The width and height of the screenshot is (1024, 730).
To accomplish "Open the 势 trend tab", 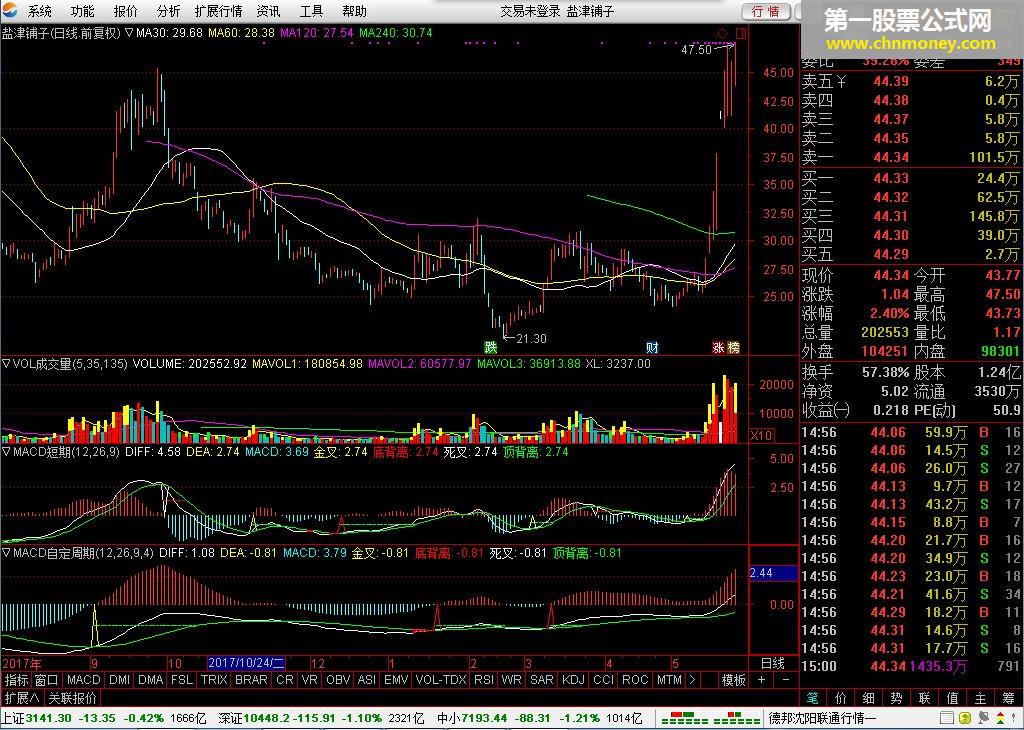I will coord(896,698).
